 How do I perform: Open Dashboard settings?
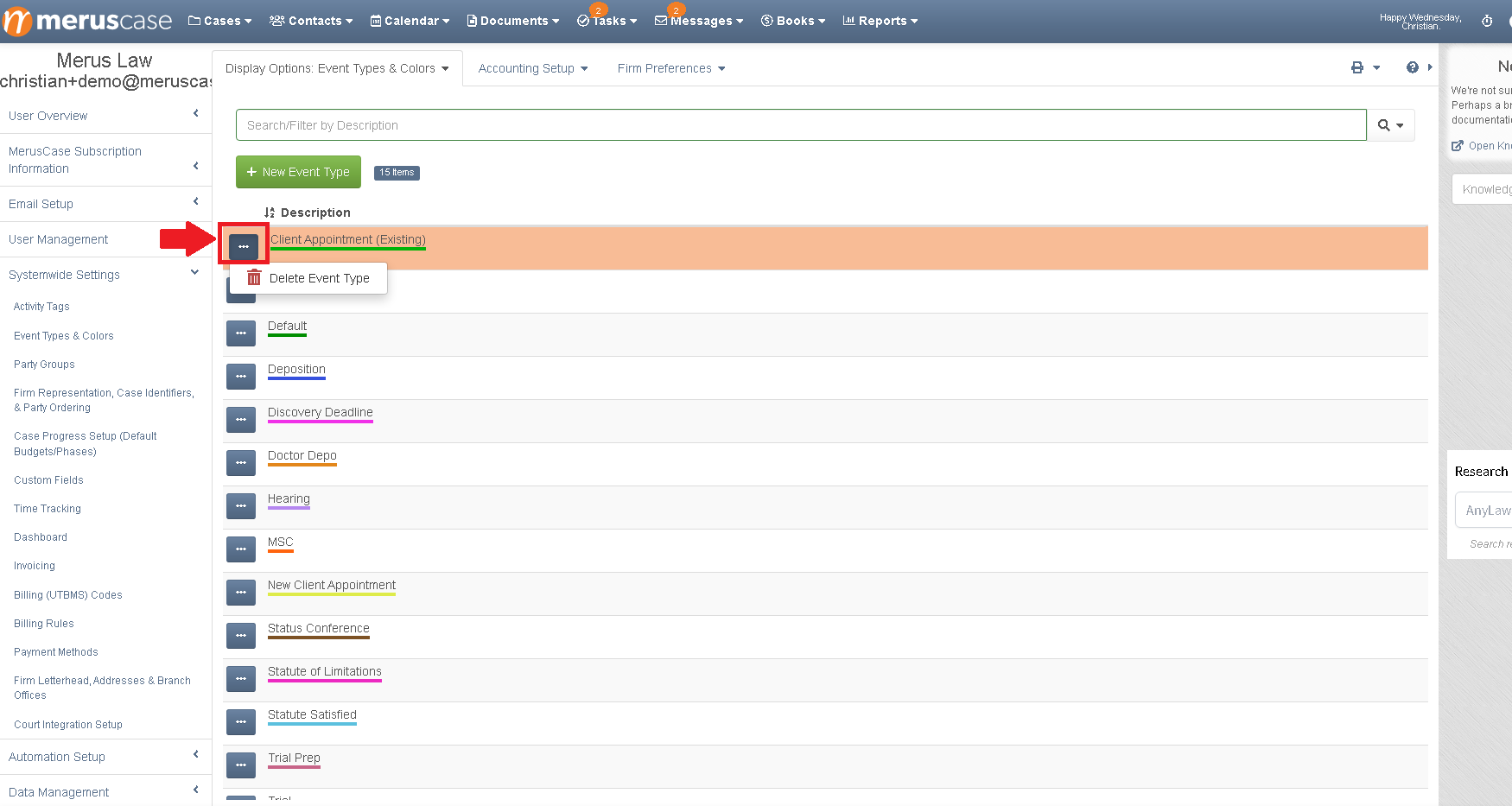pos(41,537)
